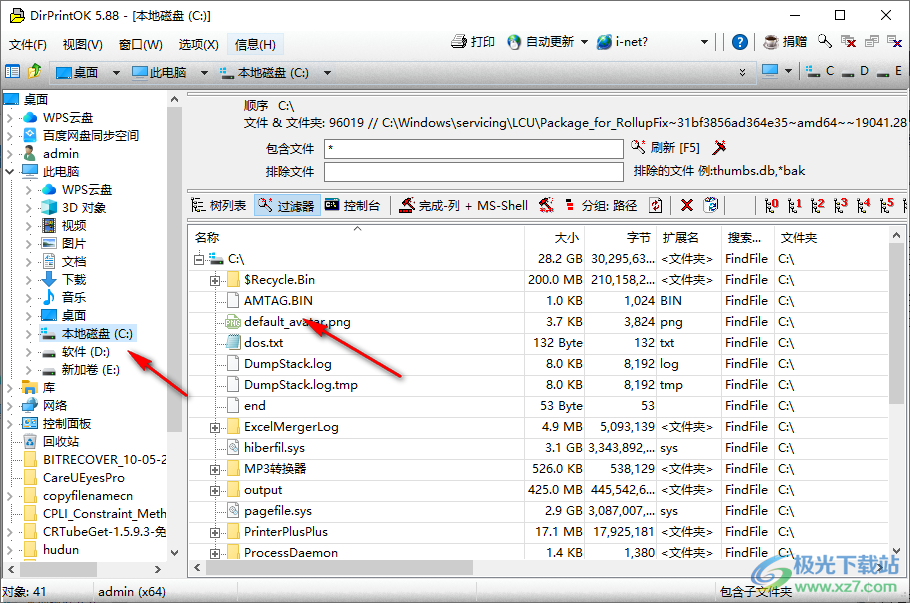Expand the MP3转换器 folder row

(215, 470)
